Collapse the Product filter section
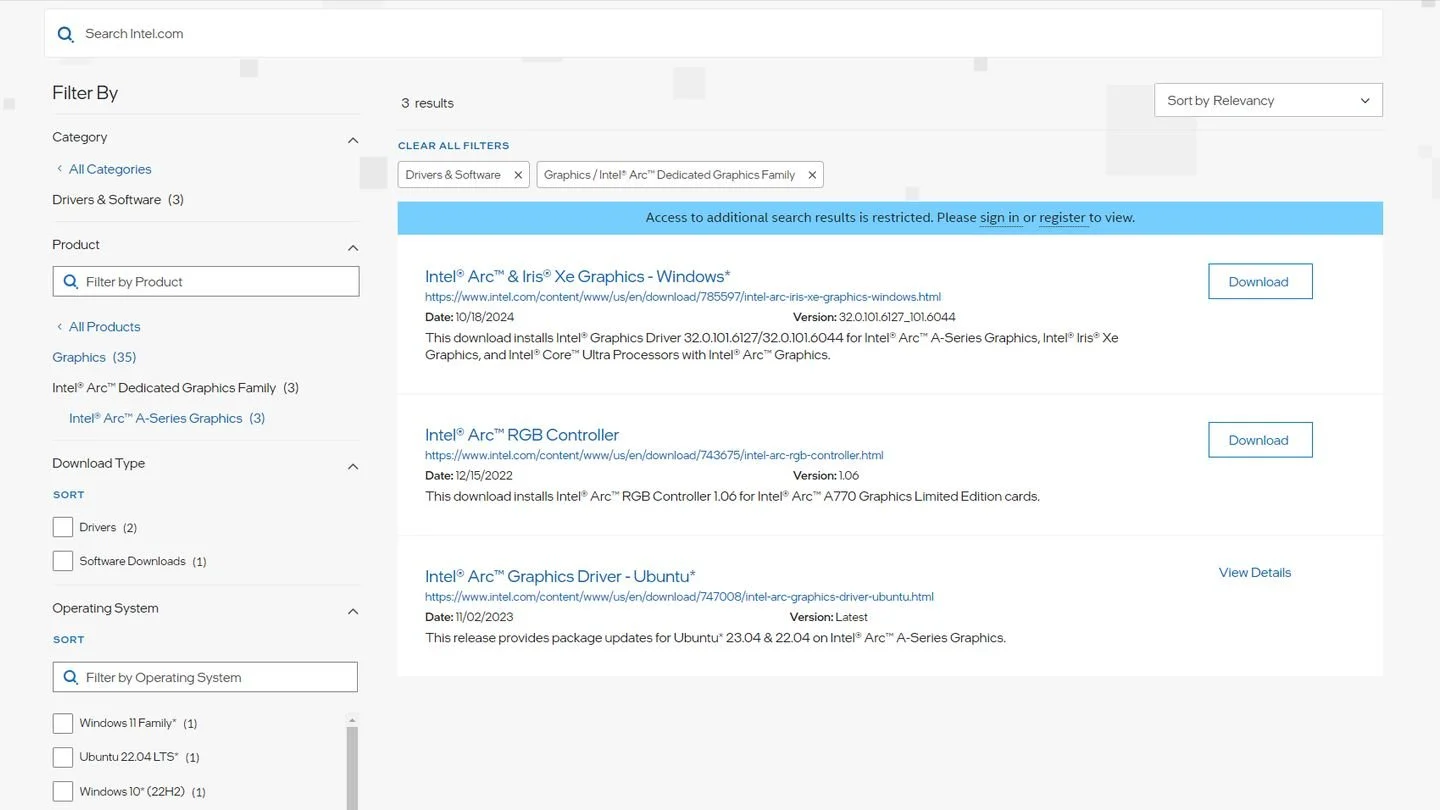The image size is (1440, 810). click(x=353, y=247)
